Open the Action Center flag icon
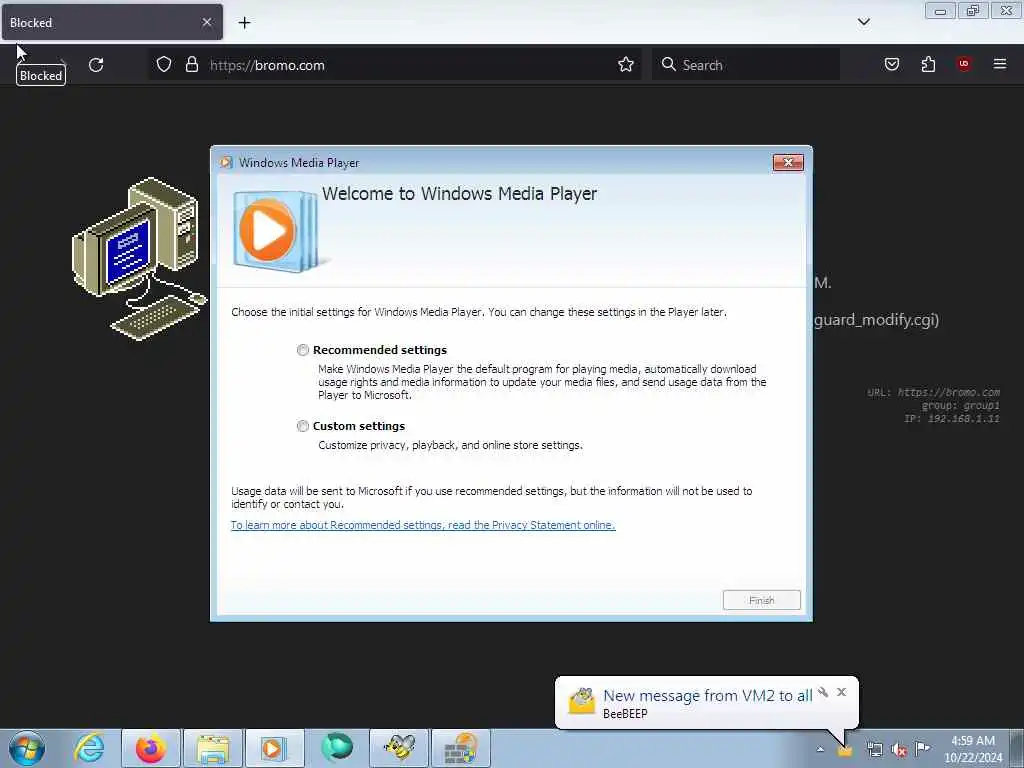 coord(922,748)
